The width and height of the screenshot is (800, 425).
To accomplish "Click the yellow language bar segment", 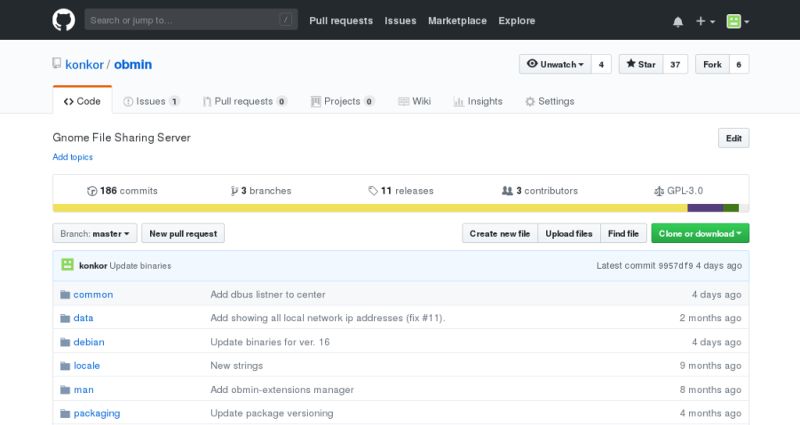I will pyautogui.click(x=370, y=208).
